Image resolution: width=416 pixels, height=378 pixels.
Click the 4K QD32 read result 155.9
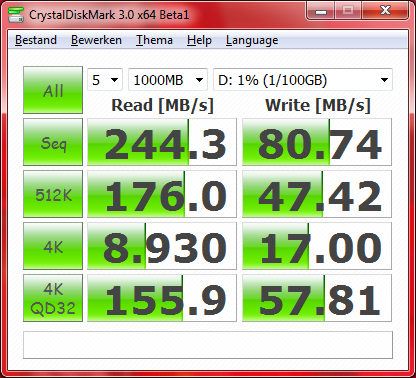tap(162, 298)
